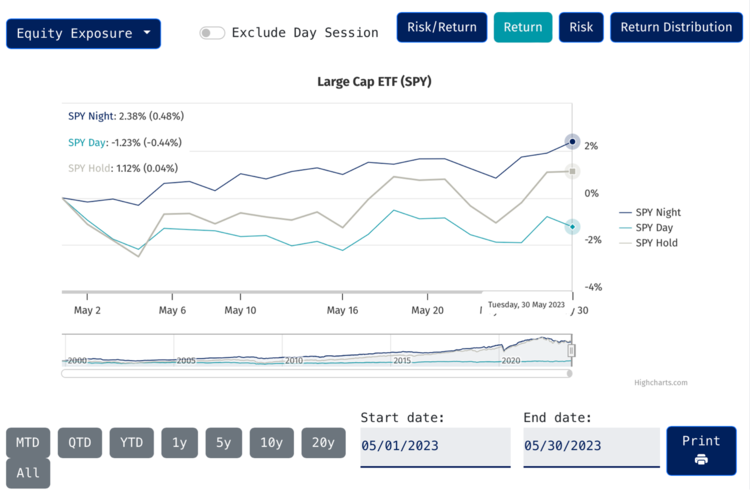
Task: Click the SPY Day endpoint marker
Action: (572, 227)
